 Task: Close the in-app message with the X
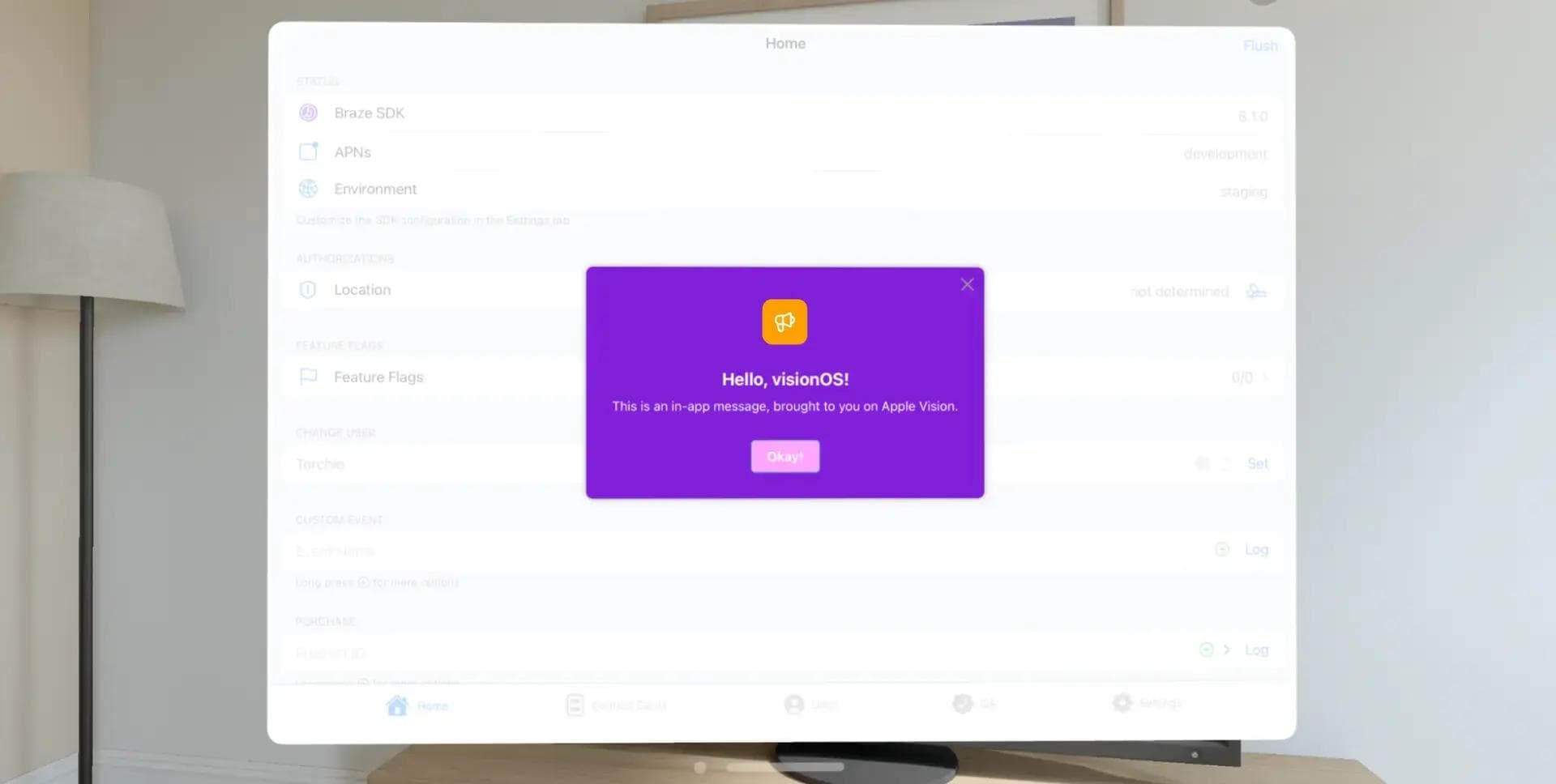967,284
